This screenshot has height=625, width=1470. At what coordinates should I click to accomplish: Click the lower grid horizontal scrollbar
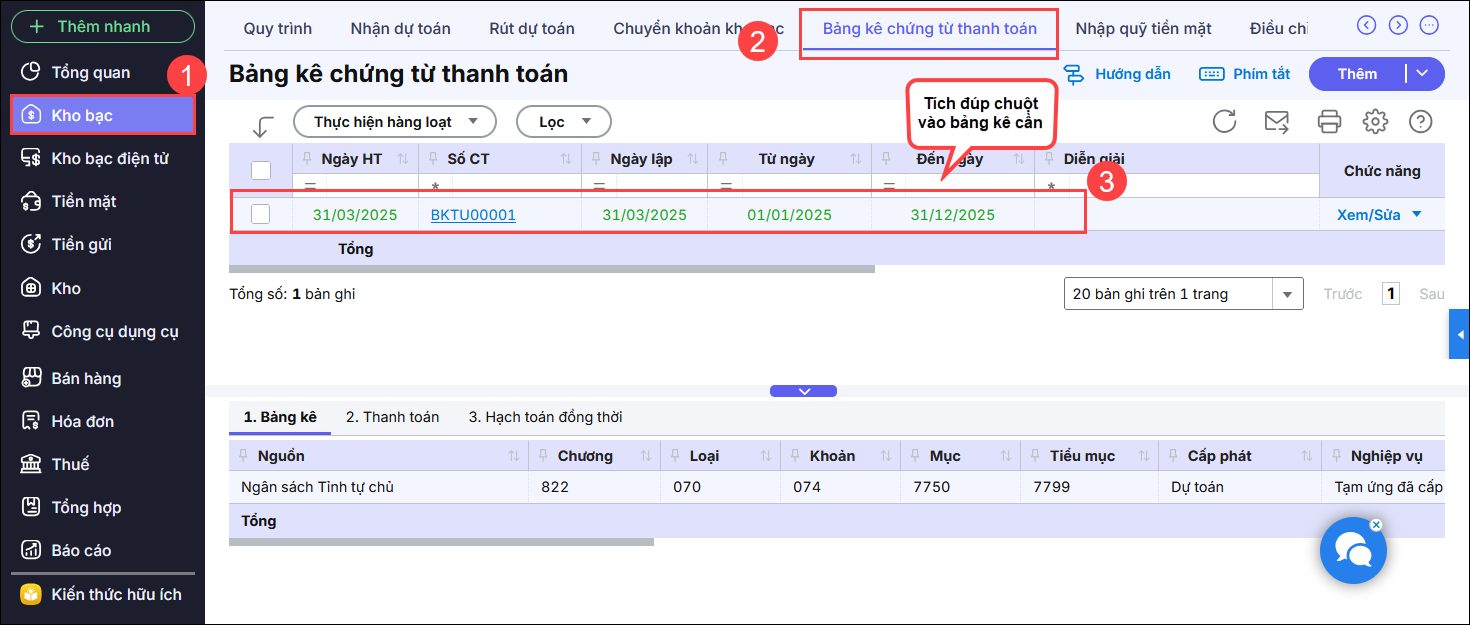441,542
